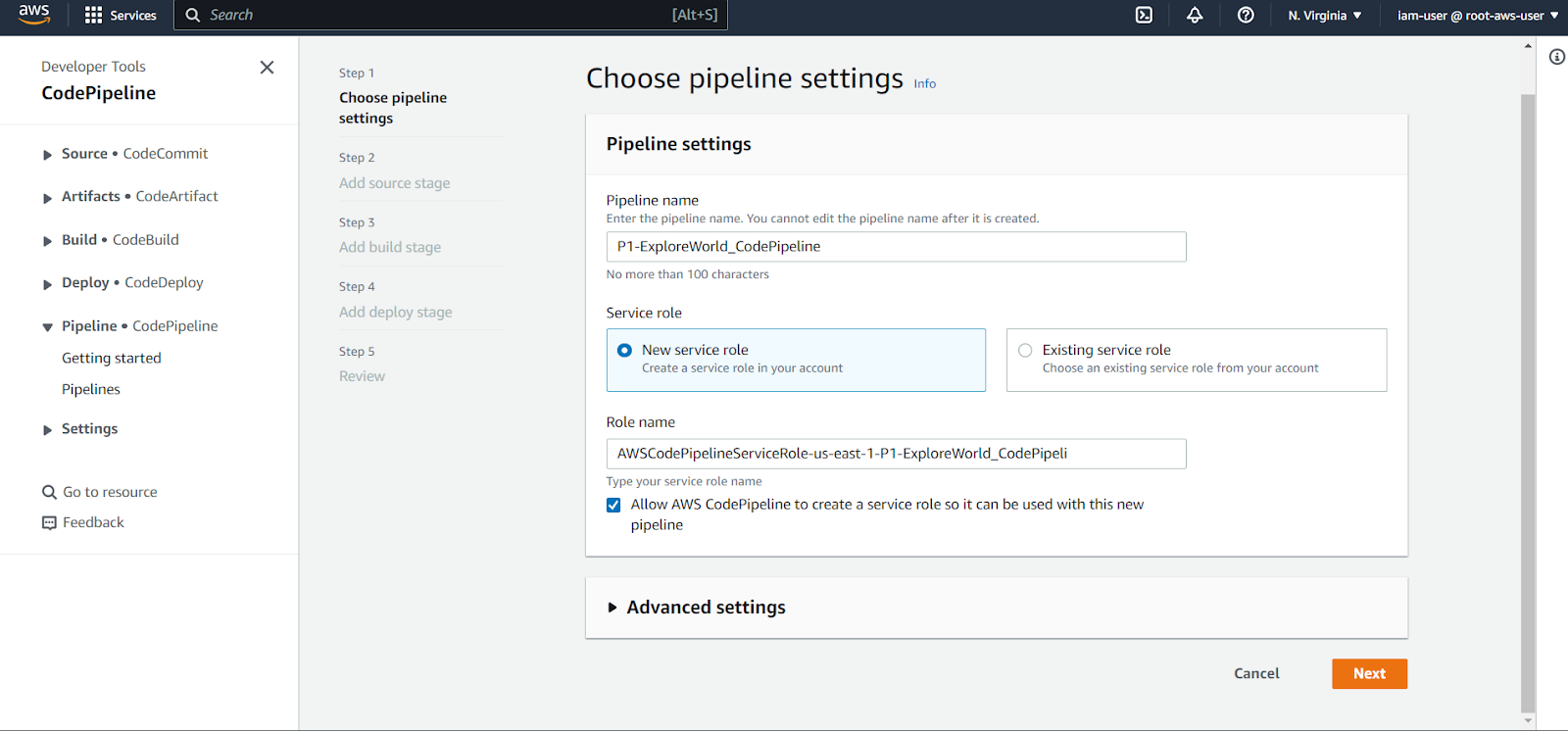Launch the CloudShell terminal icon
Viewport: 1568px width, 731px height.
click(x=1144, y=16)
